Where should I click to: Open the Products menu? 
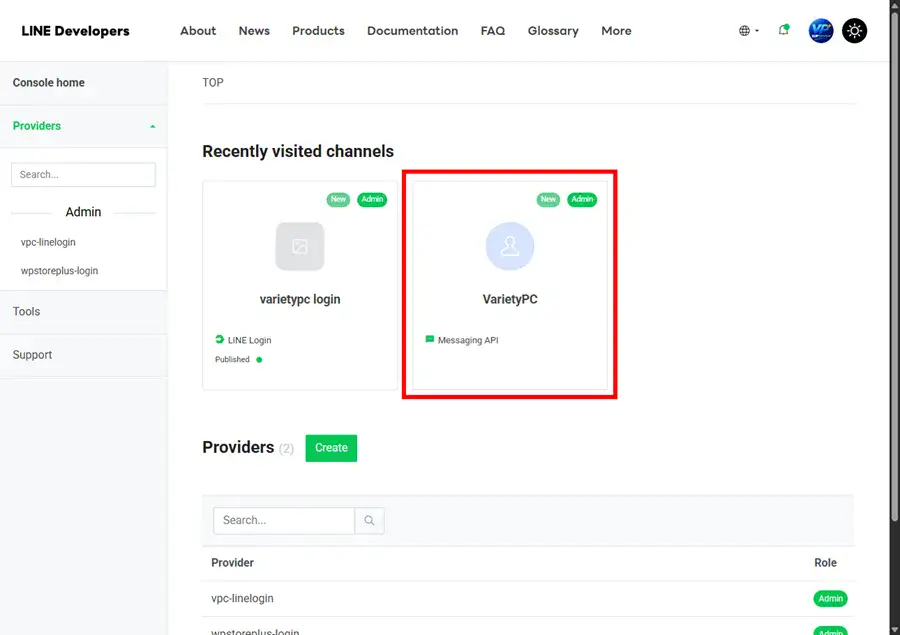318,31
